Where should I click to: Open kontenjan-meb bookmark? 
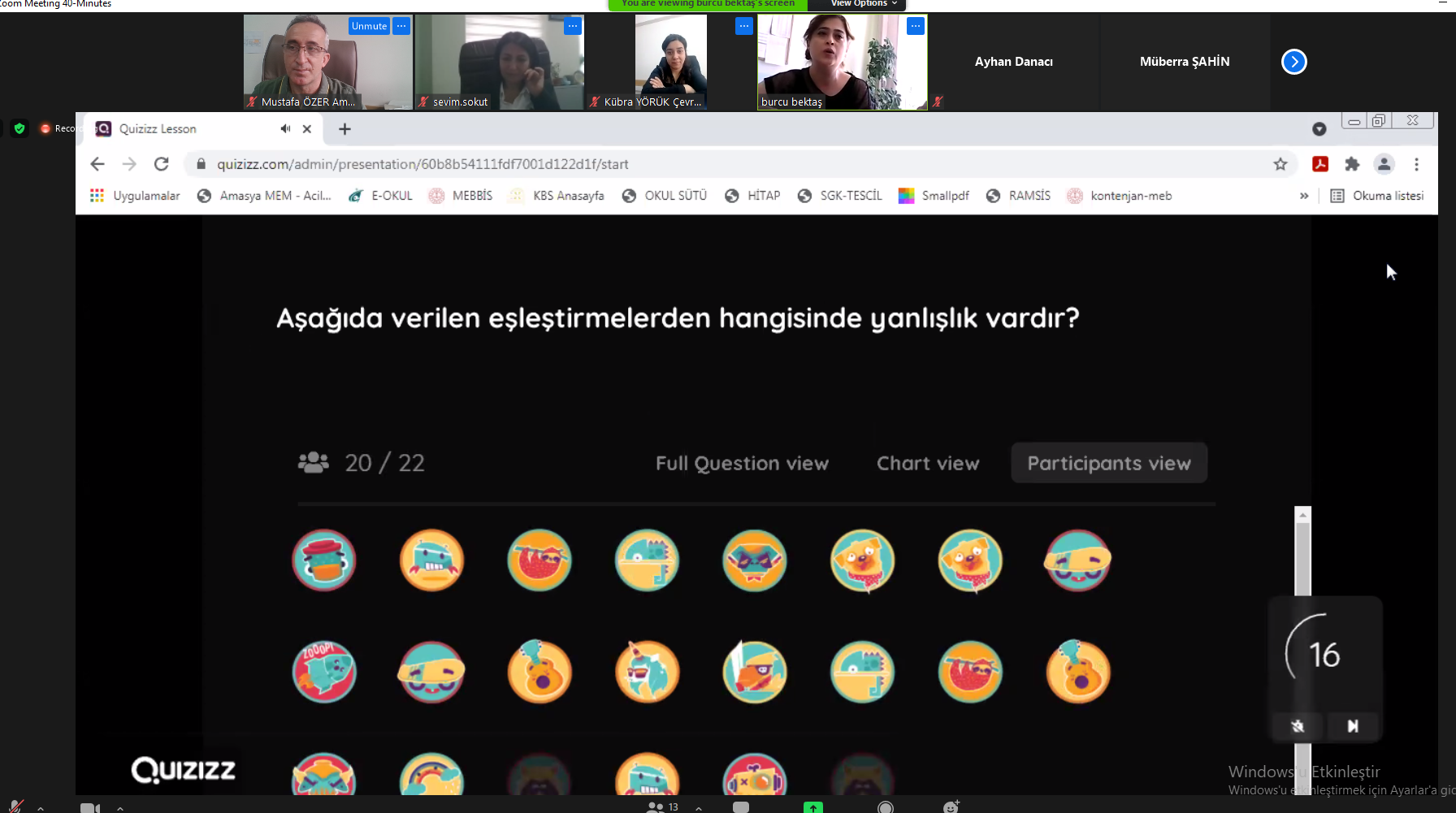tap(1120, 196)
